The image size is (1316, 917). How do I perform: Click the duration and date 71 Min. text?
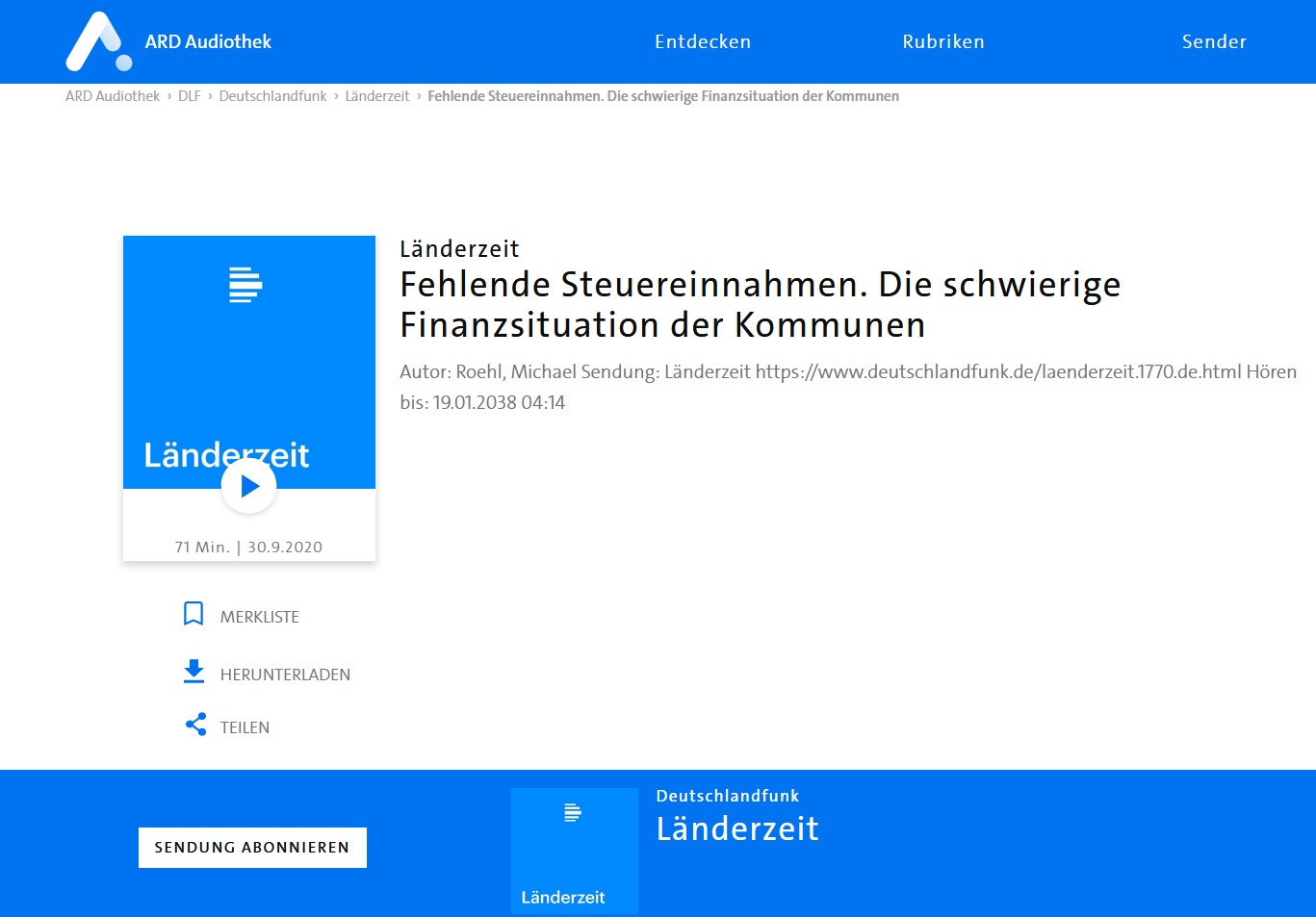click(x=248, y=547)
